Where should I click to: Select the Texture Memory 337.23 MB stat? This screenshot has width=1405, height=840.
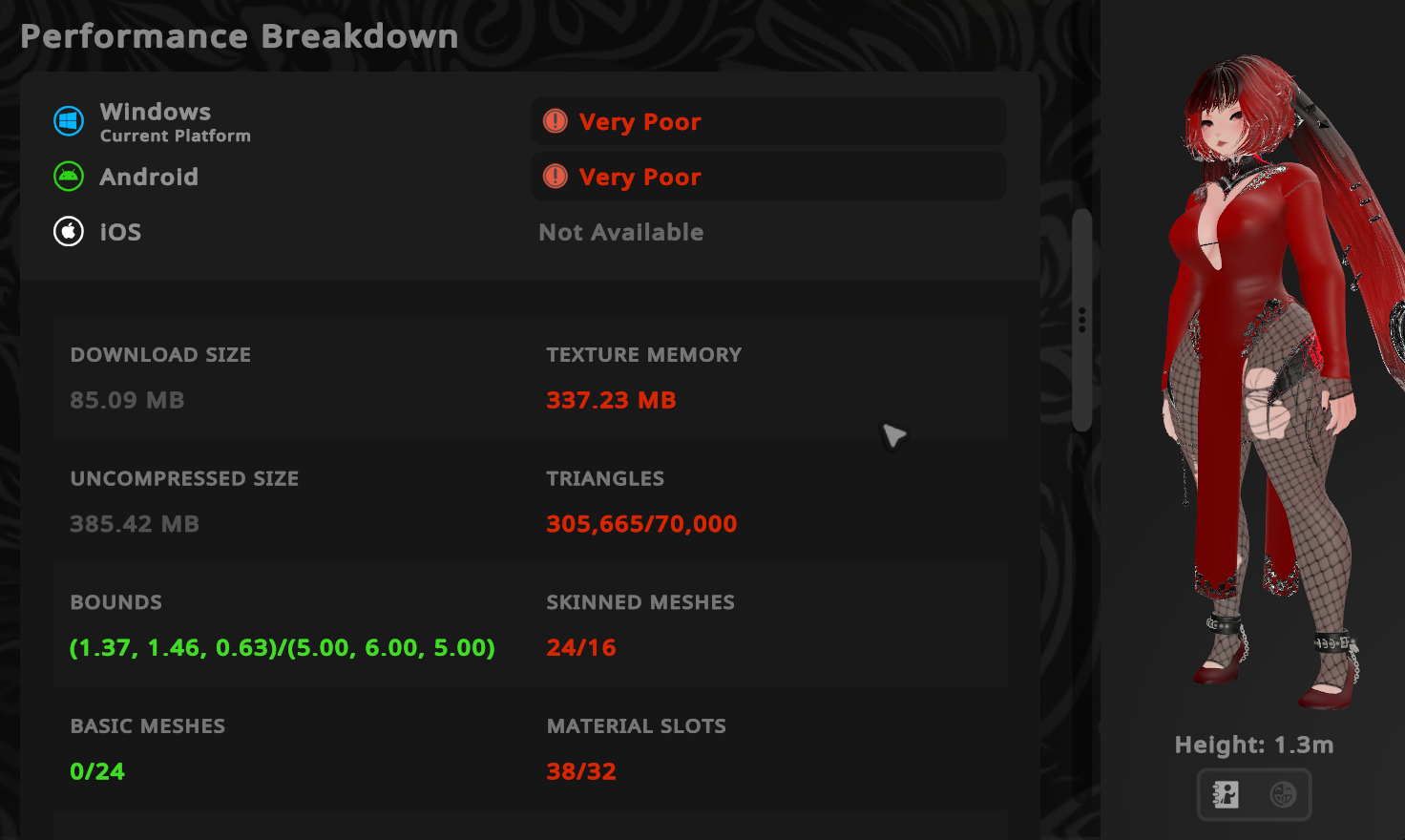pyautogui.click(x=611, y=400)
